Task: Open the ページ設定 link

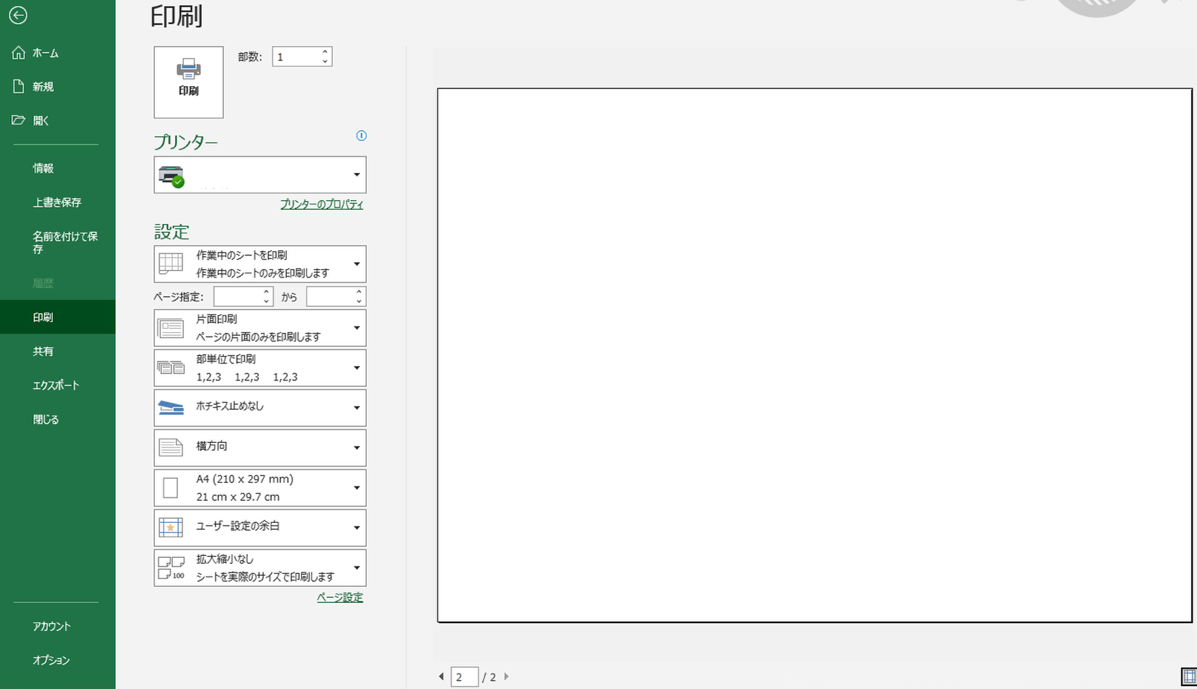Action: point(339,597)
